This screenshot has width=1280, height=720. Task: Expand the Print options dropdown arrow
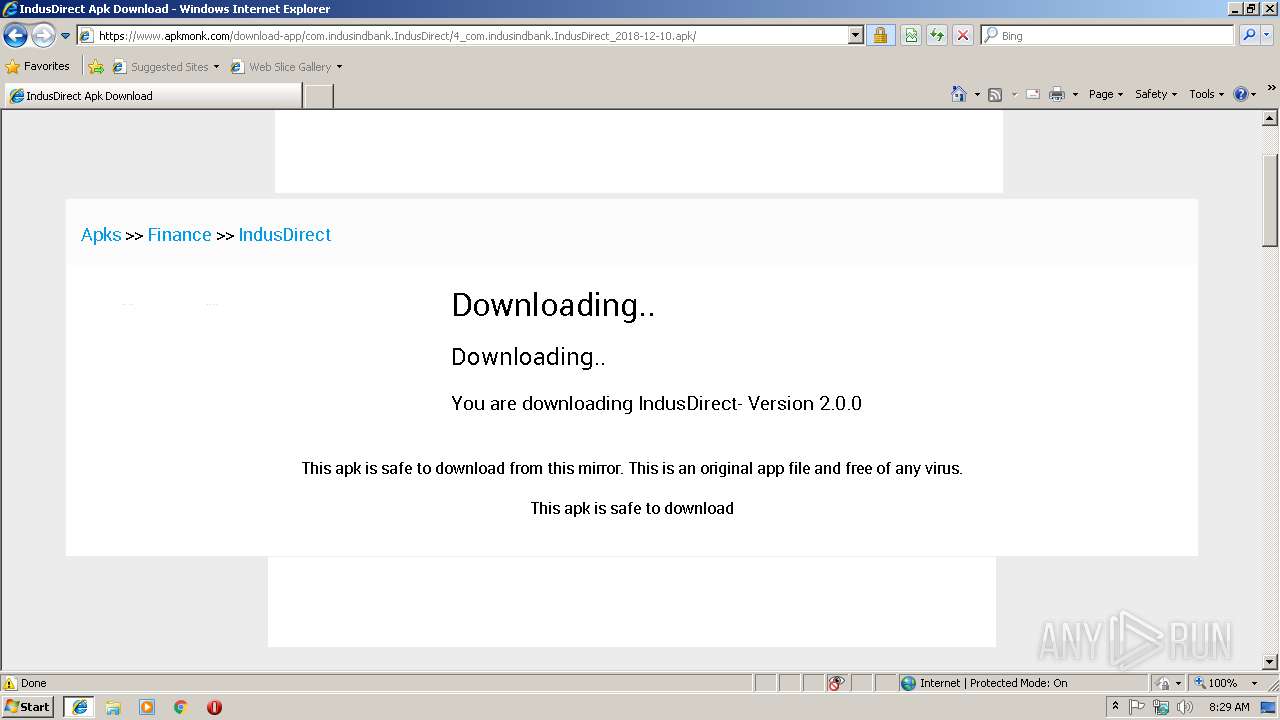1075,94
